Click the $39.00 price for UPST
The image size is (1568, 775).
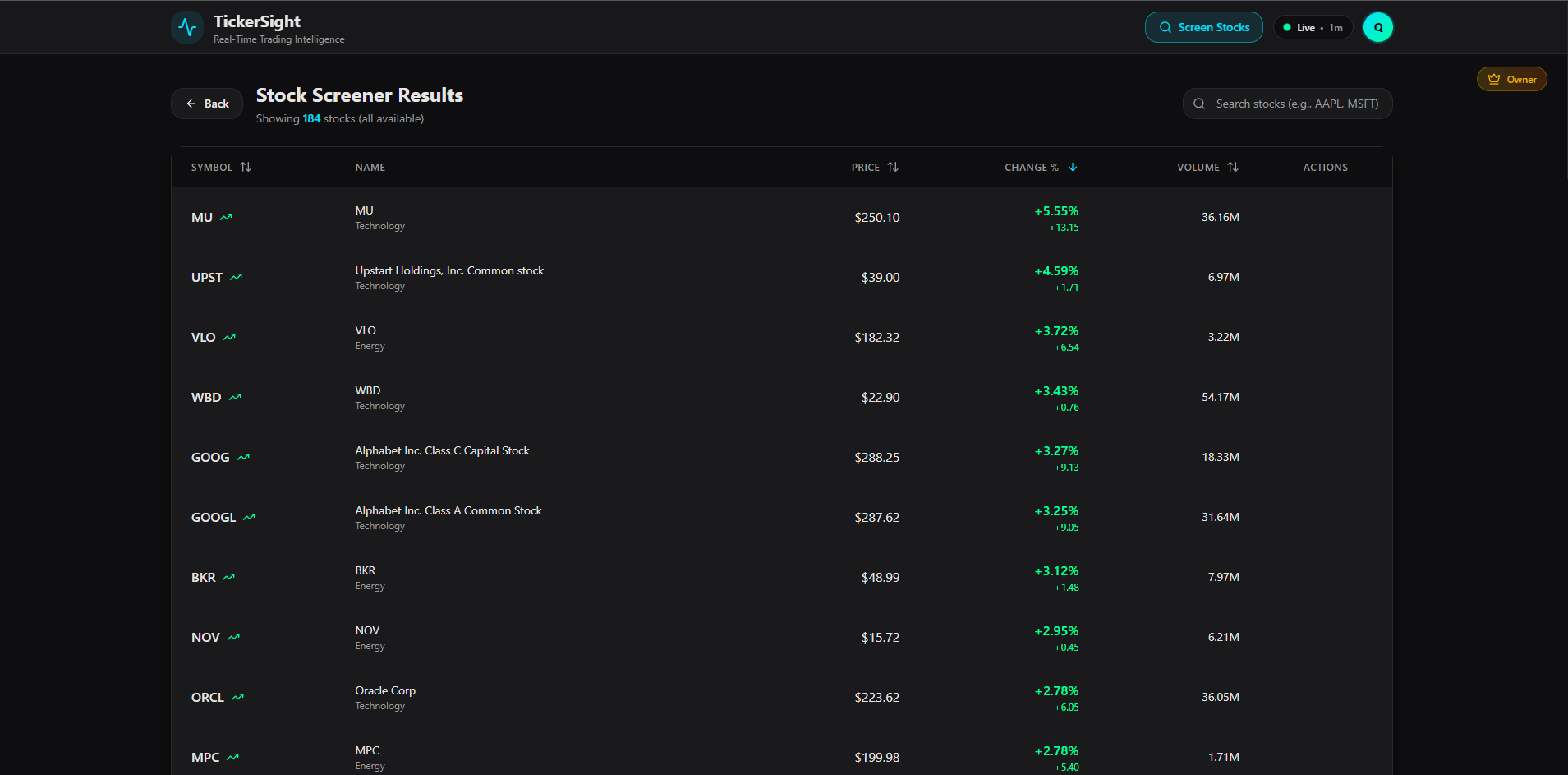click(881, 277)
